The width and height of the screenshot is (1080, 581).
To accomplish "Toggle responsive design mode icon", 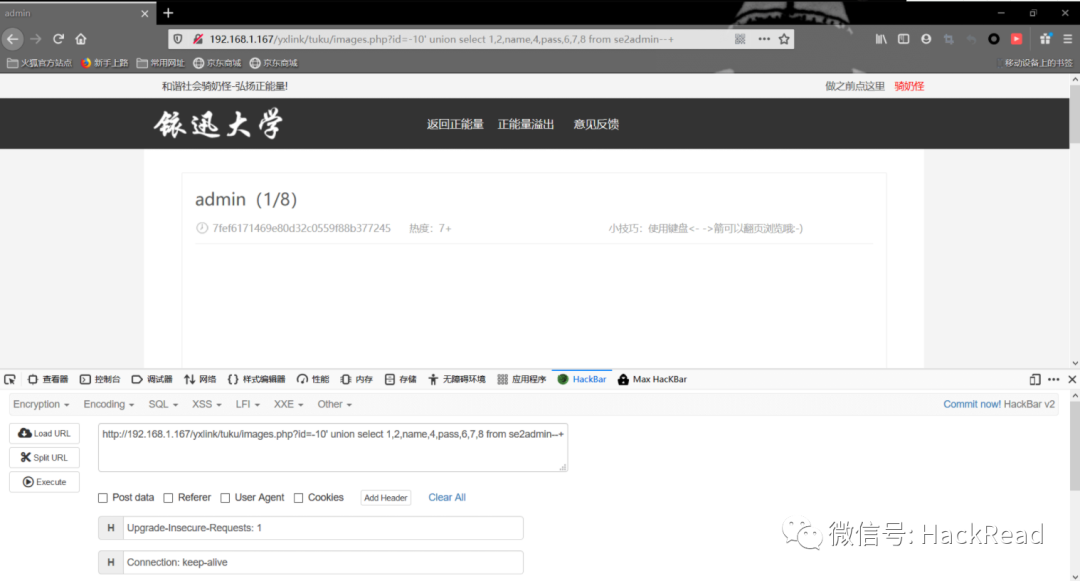I will (1035, 379).
